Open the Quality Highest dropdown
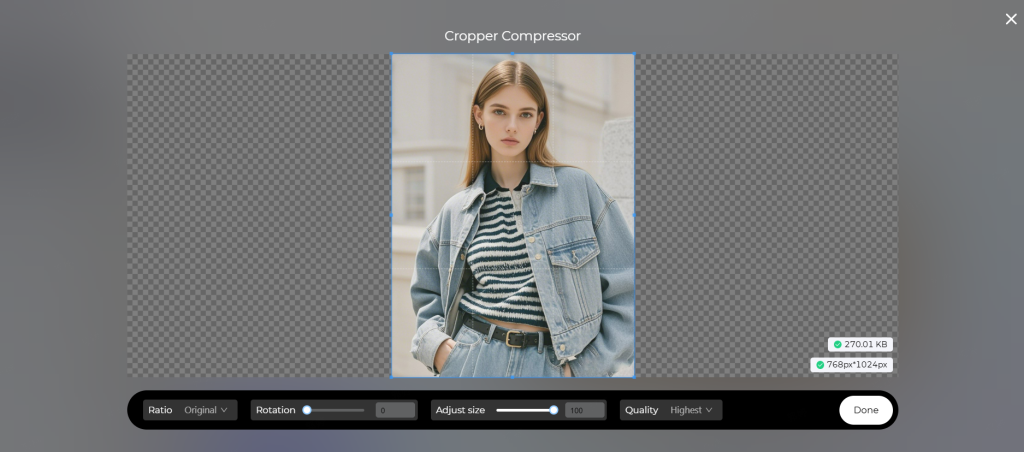The image size is (1024, 452). pos(671,410)
